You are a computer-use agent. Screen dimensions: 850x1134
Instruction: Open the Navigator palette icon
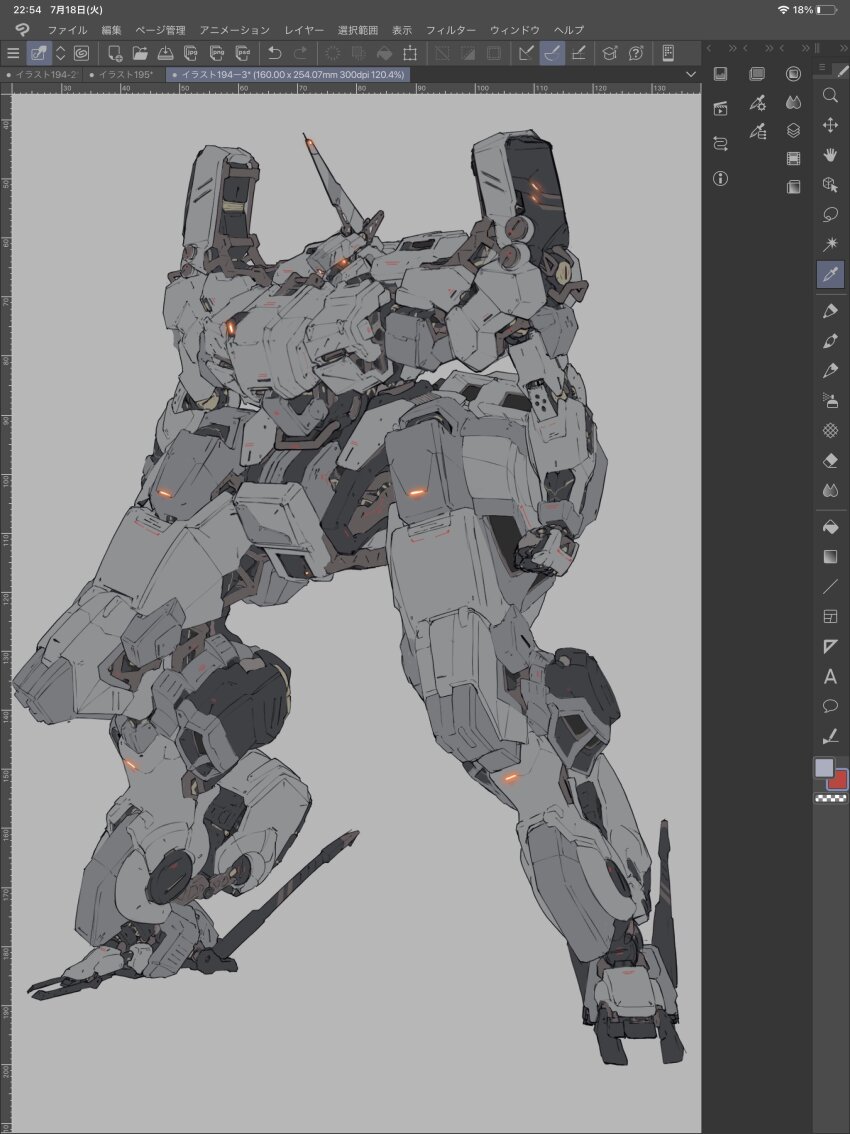coord(720,74)
